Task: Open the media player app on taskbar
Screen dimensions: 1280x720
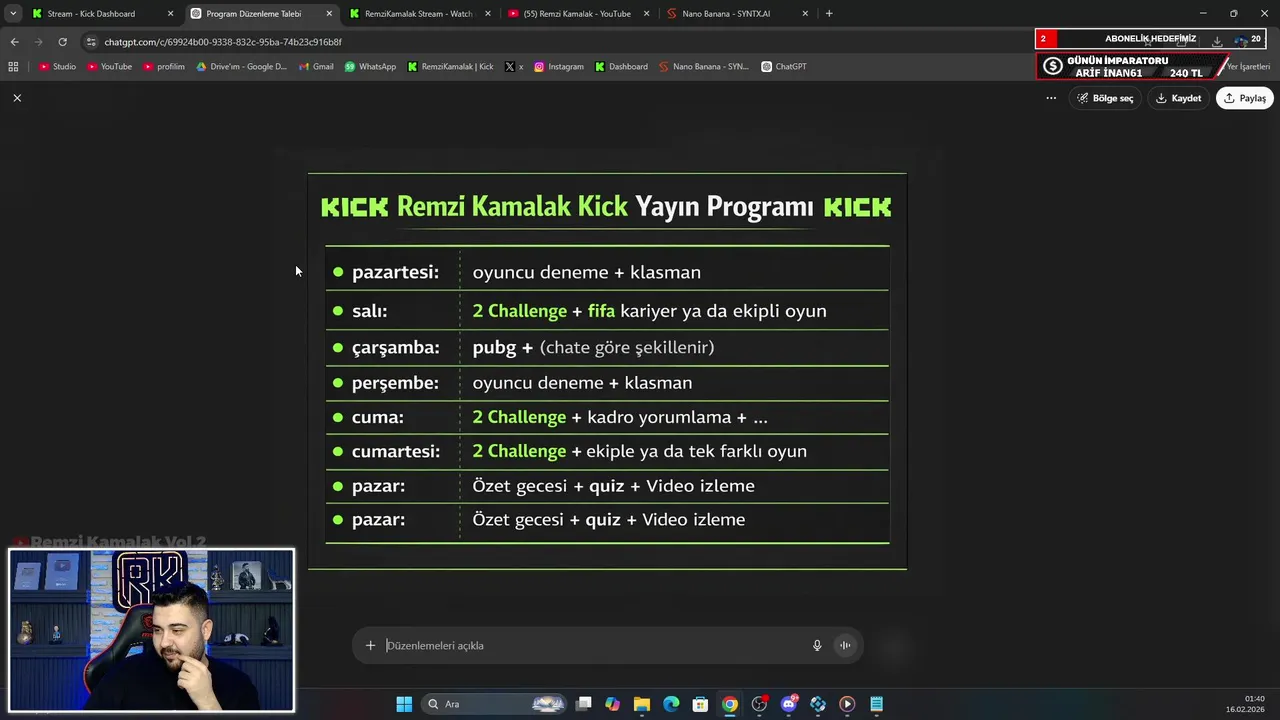Action: (847, 704)
